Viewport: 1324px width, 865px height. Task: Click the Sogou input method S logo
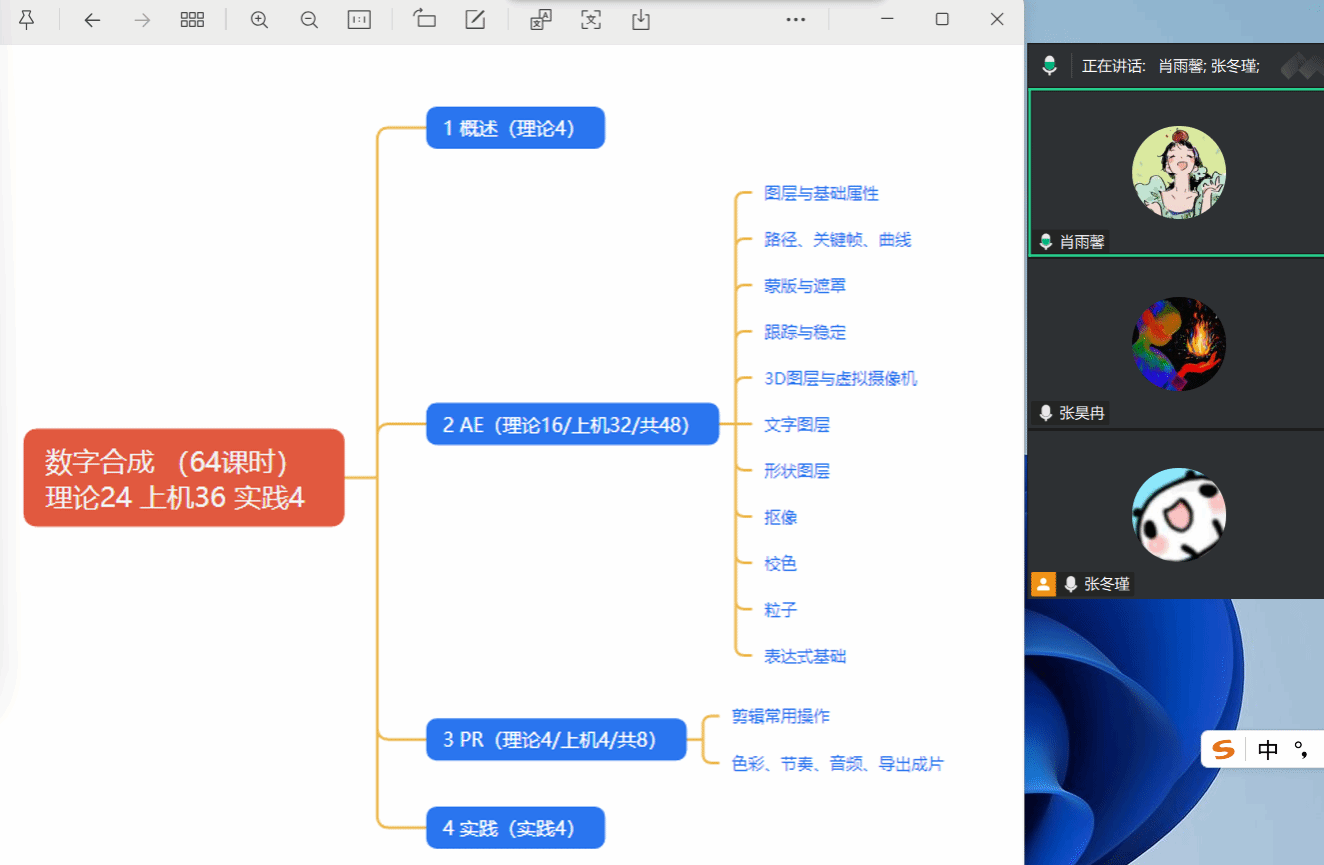(x=1224, y=750)
